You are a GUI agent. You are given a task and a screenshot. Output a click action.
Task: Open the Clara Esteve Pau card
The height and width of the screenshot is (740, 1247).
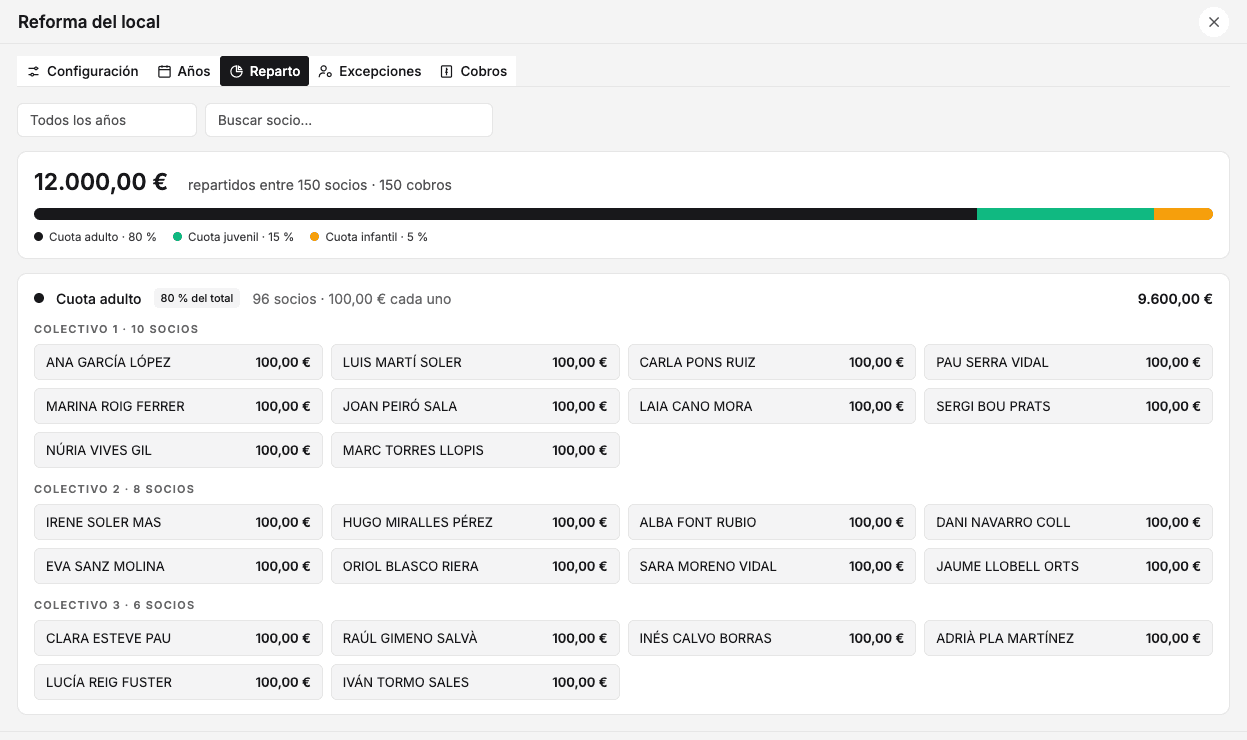pyautogui.click(x=178, y=638)
